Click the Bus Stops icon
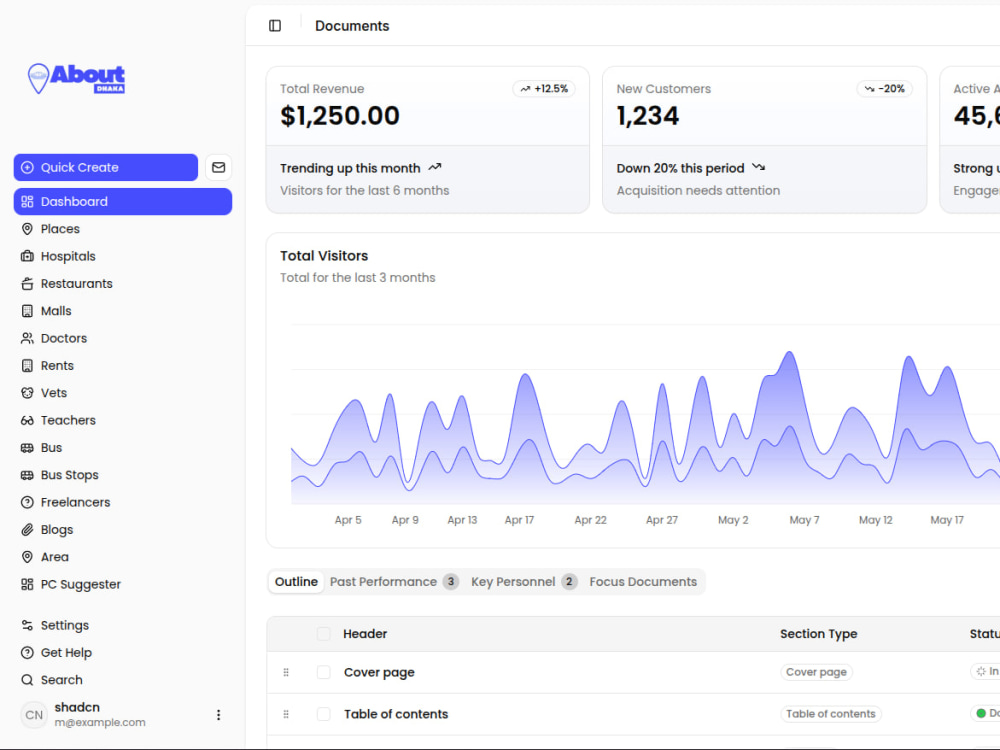The height and width of the screenshot is (750, 1000). click(x=27, y=475)
